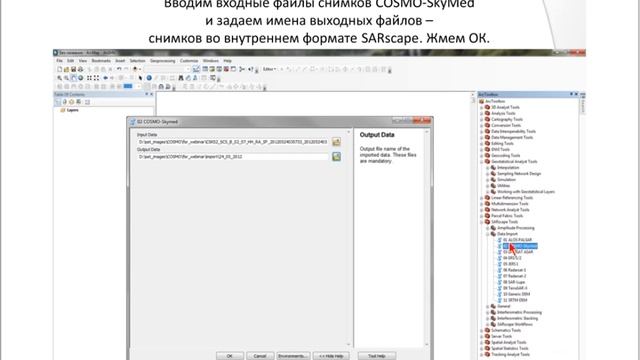Click the OK button in the COSMO-SkyMed dialog
640x360 pixels.
pos(230,356)
